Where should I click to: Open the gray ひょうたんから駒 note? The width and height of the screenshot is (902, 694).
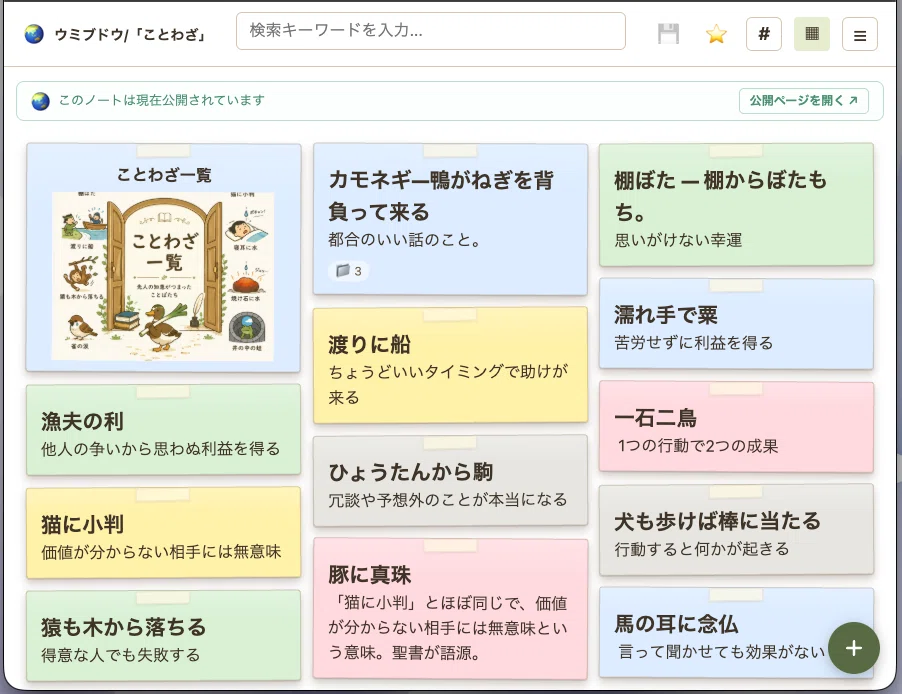(450, 481)
